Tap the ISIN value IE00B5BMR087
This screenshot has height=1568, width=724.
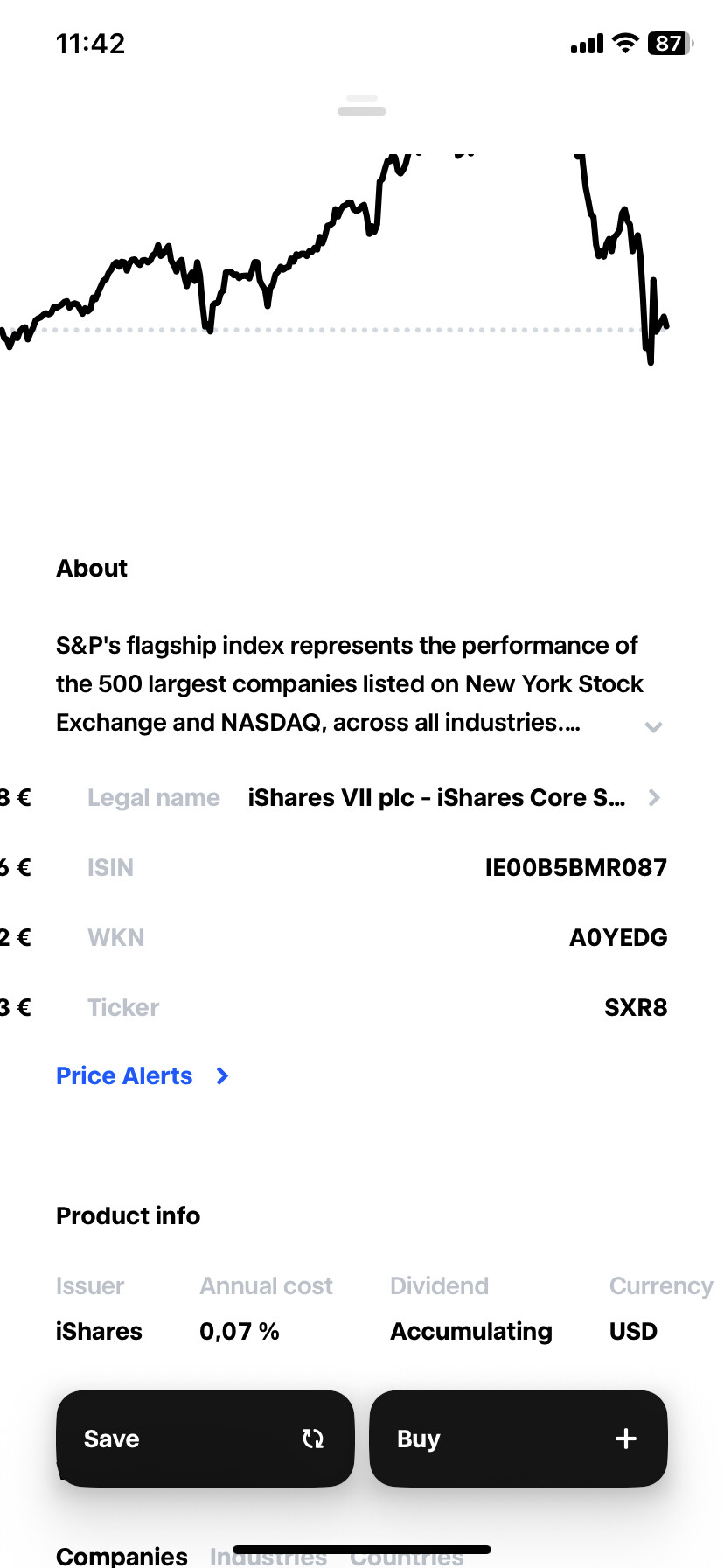[x=576, y=867]
